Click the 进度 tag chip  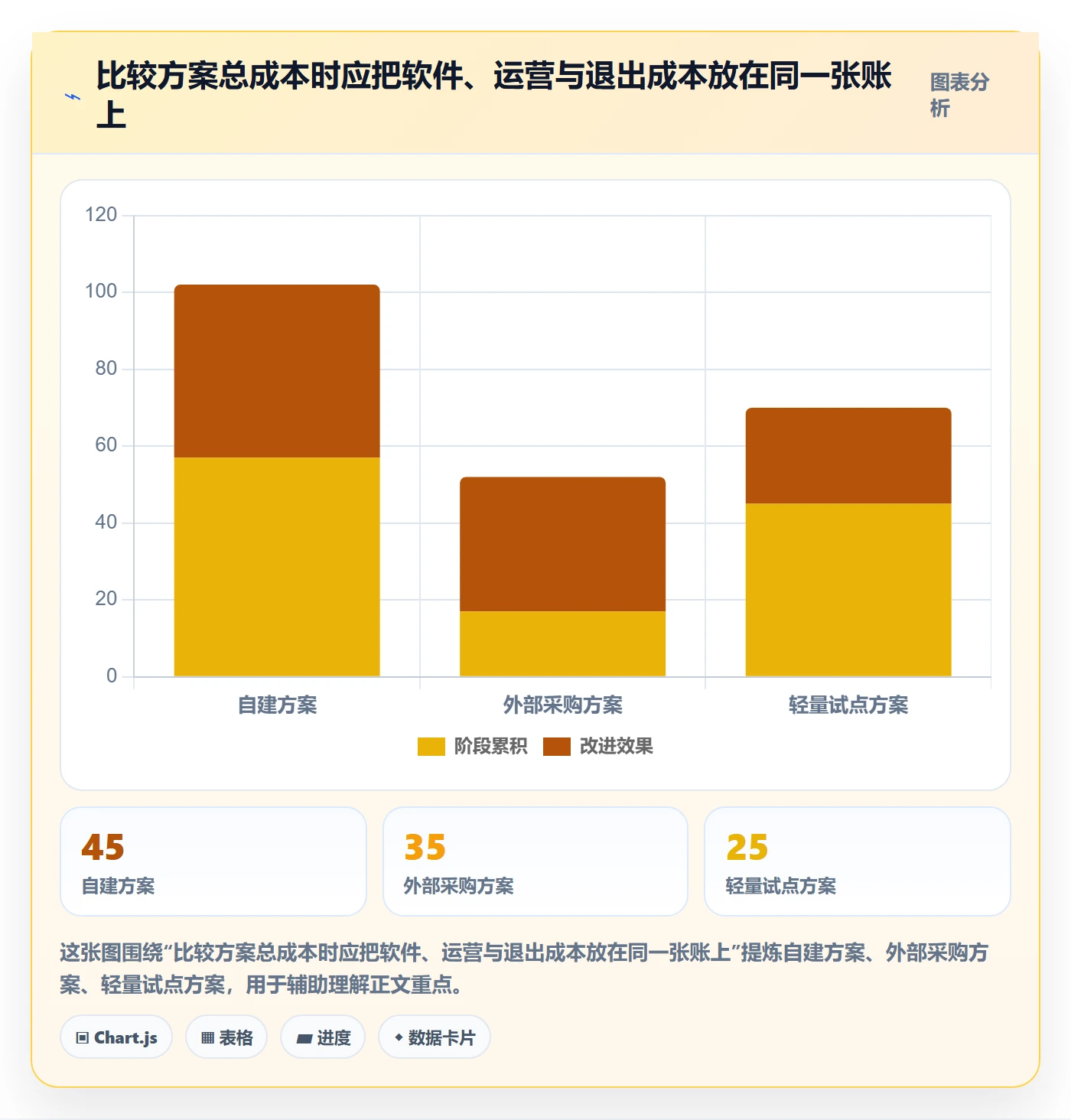[x=323, y=1037]
